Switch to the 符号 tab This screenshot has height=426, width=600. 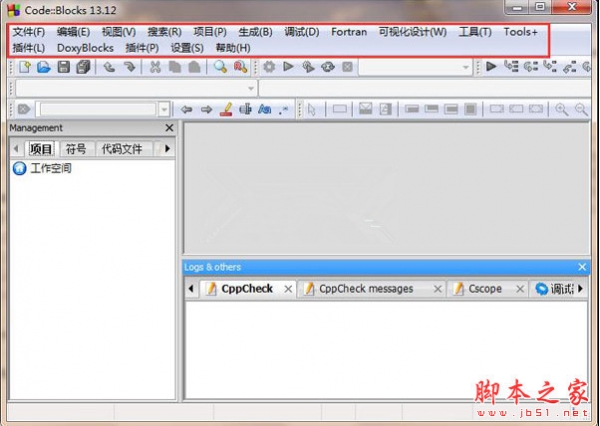click(76, 149)
